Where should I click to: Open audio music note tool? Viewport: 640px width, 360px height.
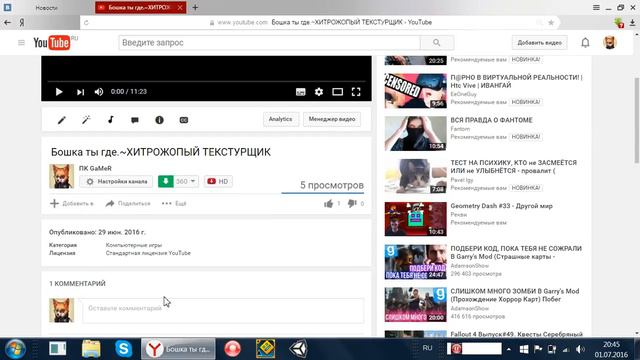(x=111, y=120)
